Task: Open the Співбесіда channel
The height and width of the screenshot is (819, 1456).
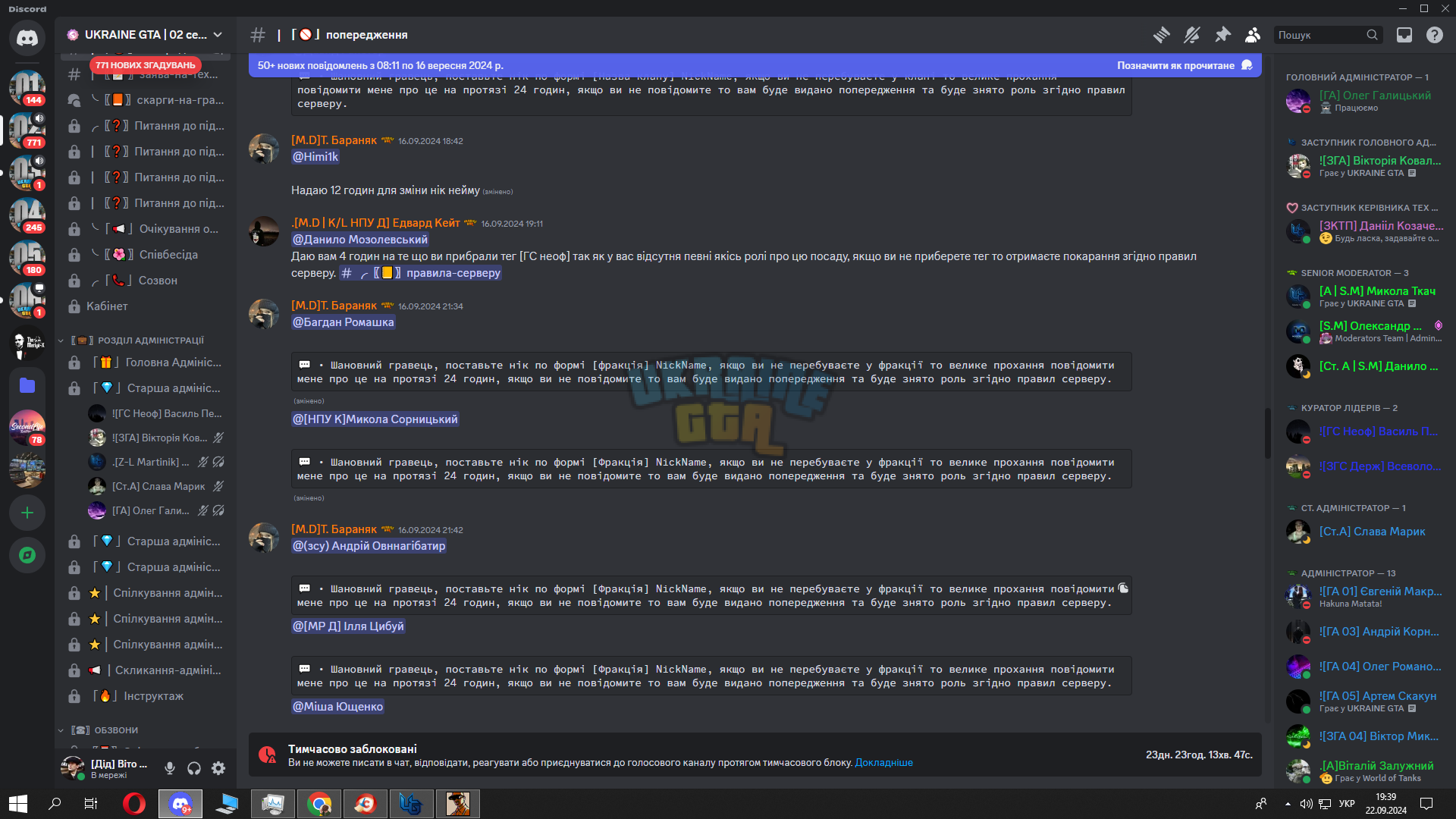Action: point(146,255)
